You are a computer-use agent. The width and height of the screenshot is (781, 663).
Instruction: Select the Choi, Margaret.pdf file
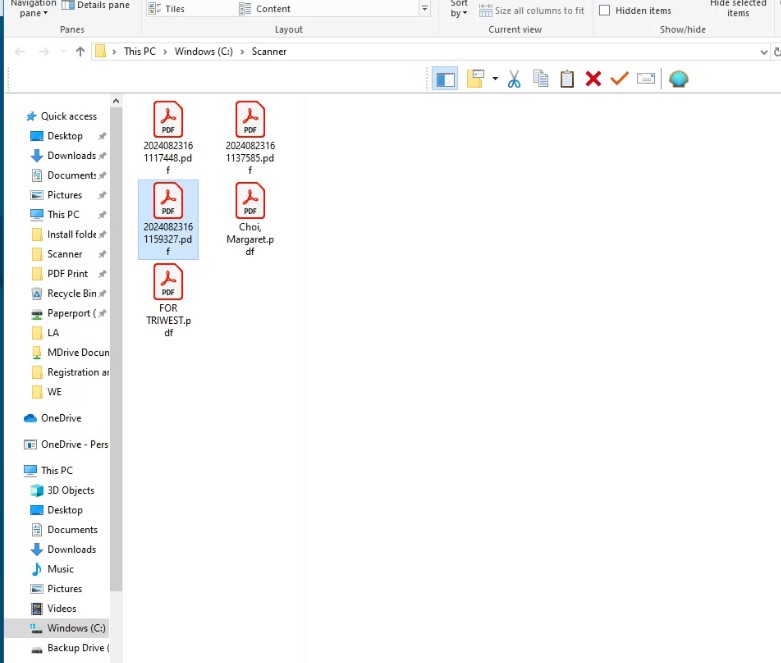250,219
